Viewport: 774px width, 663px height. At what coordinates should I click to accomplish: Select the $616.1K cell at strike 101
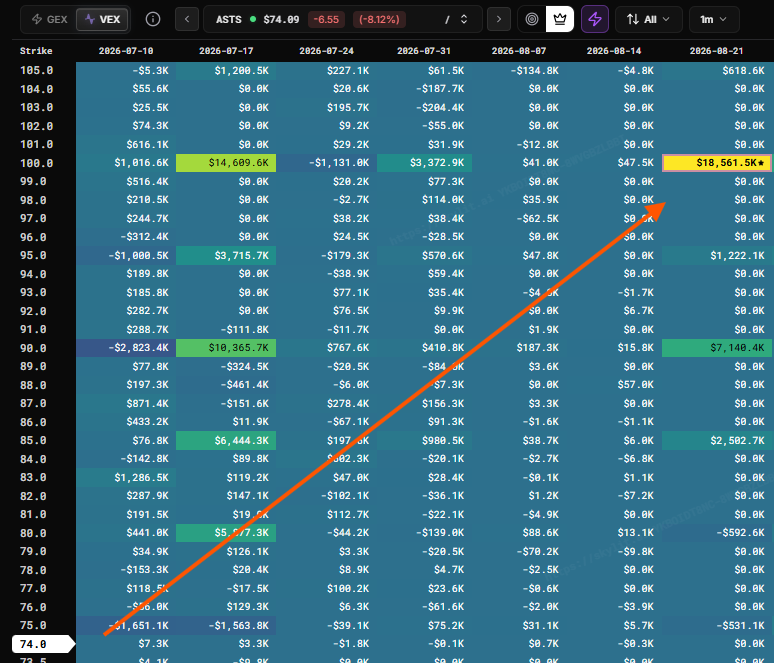click(126, 145)
